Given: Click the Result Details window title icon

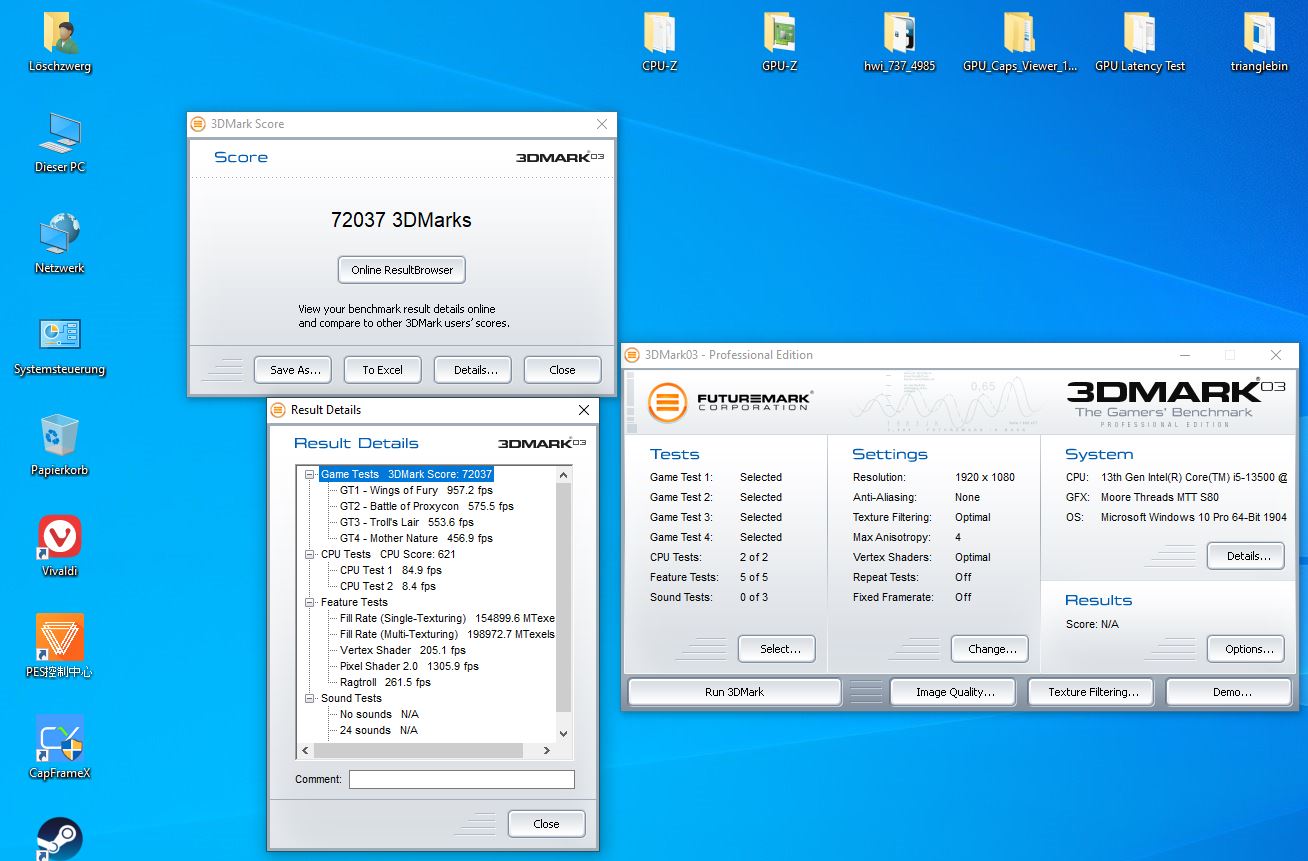Looking at the screenshot, I should (x=279, y=410).
